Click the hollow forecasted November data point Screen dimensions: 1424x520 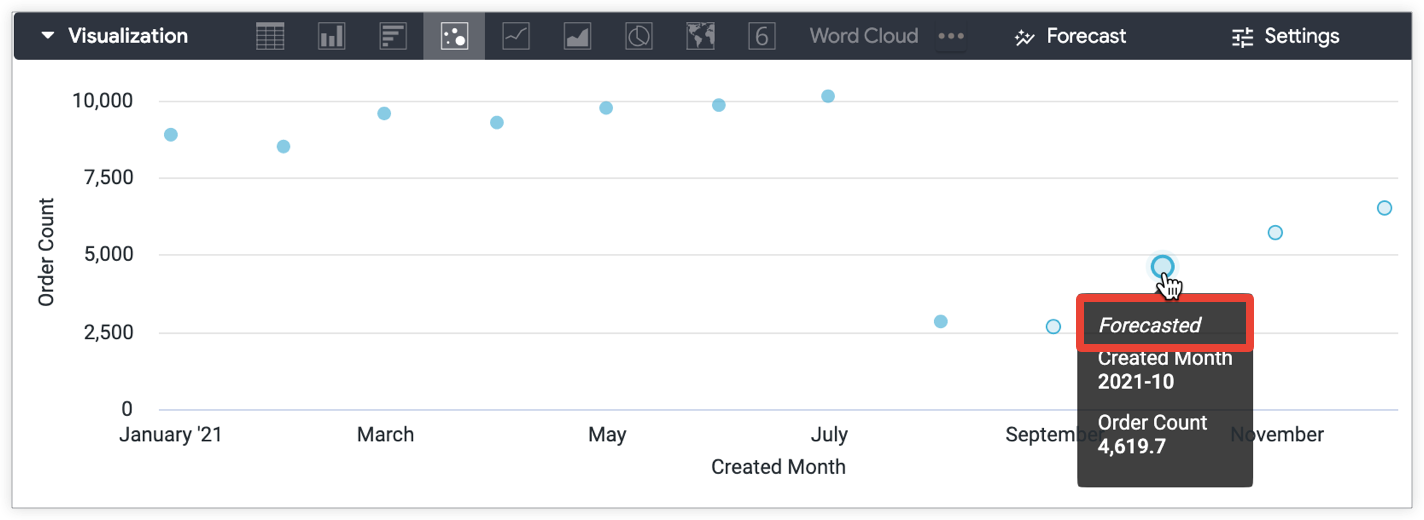pyautogui.click(x=1275, y=233)
